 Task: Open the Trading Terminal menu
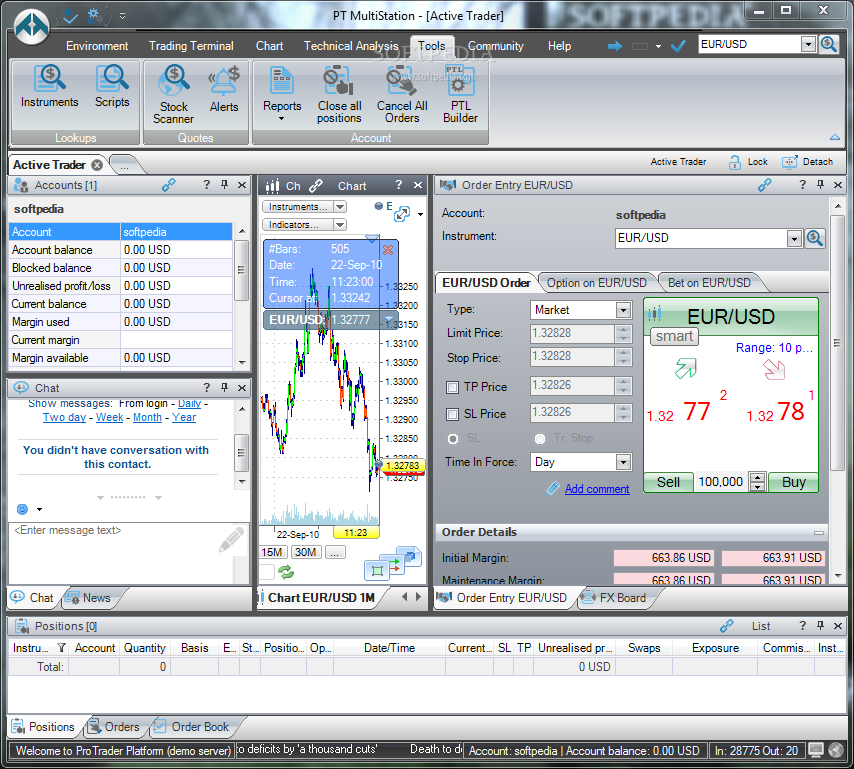tap(191, 46)
